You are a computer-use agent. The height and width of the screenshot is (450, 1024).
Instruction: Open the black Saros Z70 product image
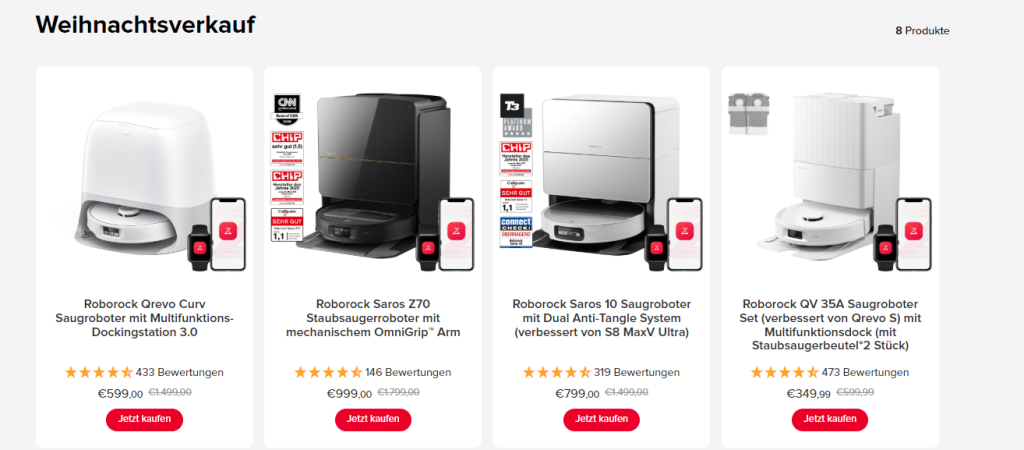(372, 176)
